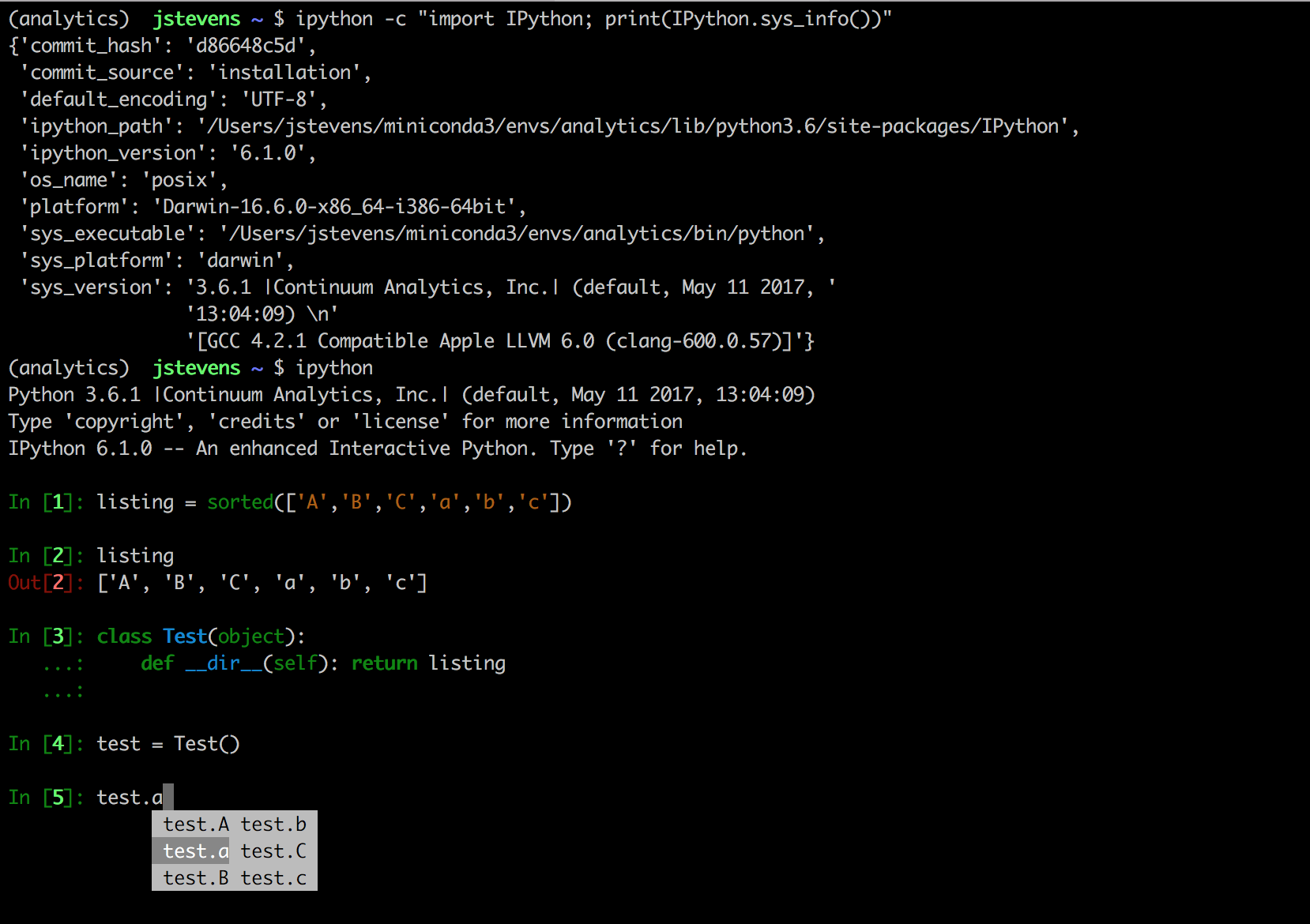Click the '__dir__' method name

(224, 663)
